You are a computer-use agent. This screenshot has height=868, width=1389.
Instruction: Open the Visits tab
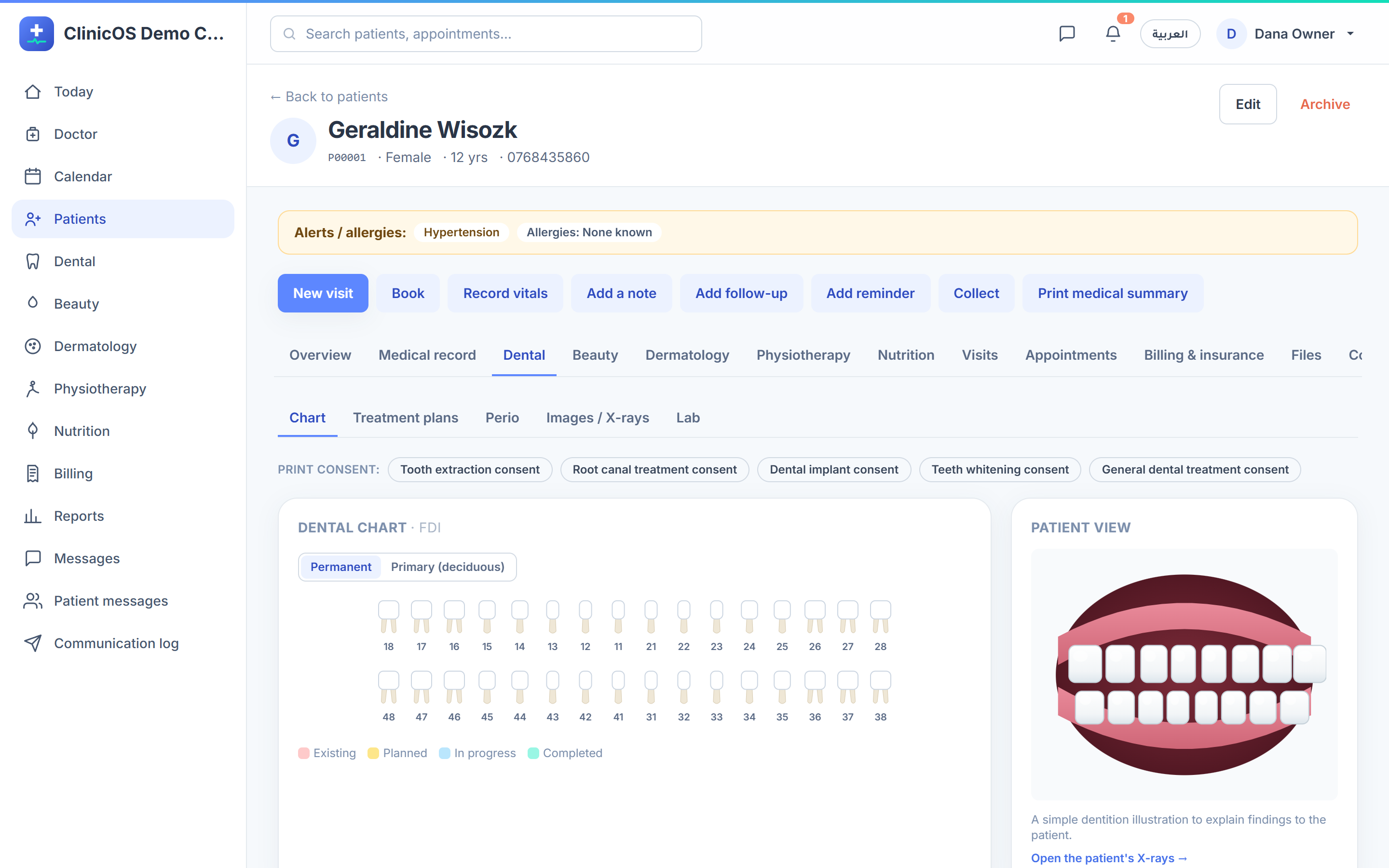click(x=980, y=355)
